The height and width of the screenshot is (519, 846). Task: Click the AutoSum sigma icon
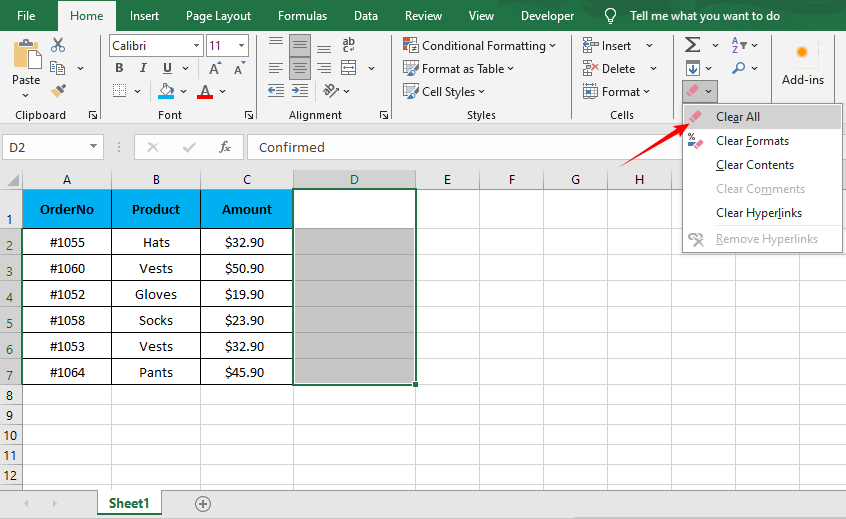(x=692, y=45)
